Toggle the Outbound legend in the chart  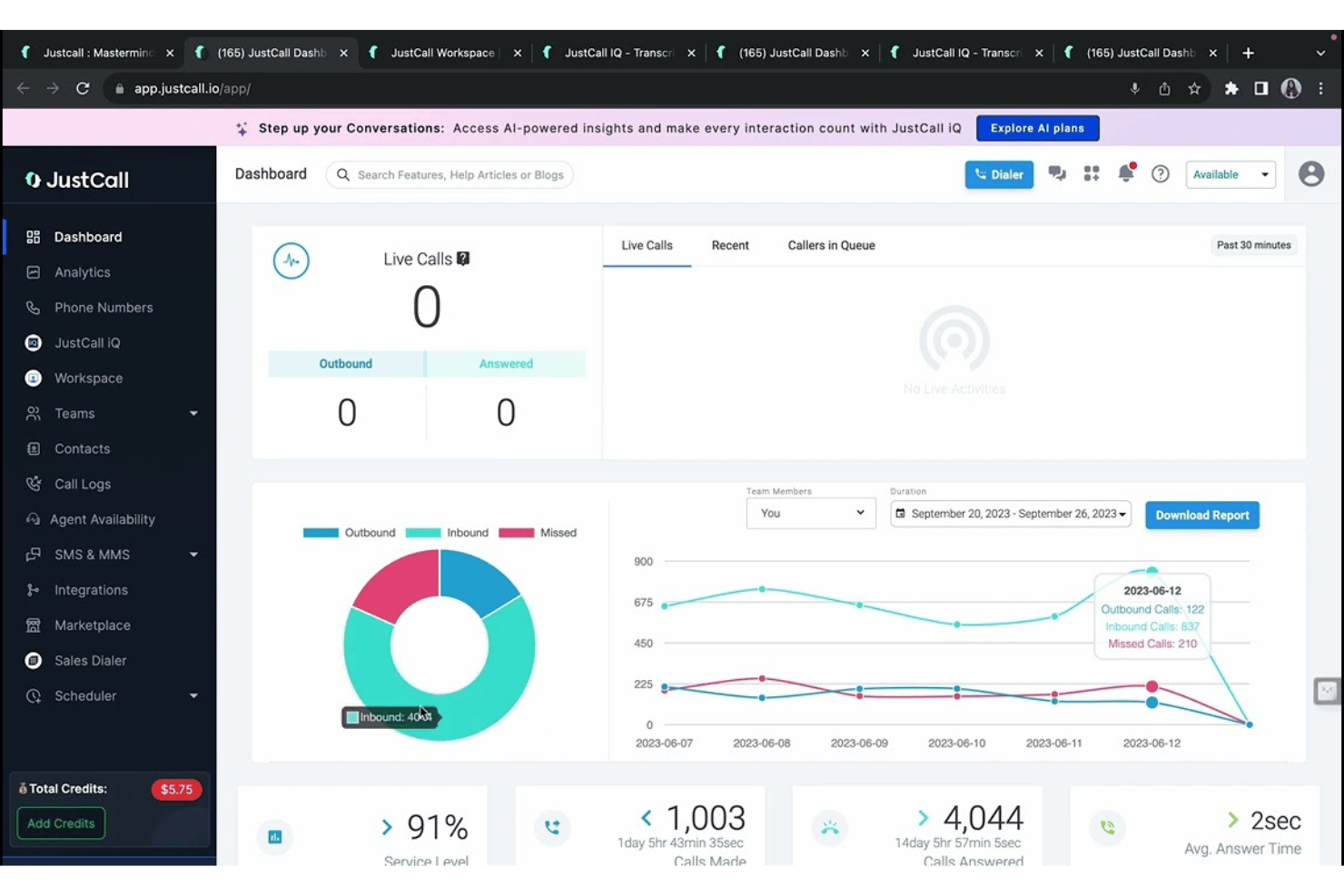pyautogui.click(x=349, y=533)
